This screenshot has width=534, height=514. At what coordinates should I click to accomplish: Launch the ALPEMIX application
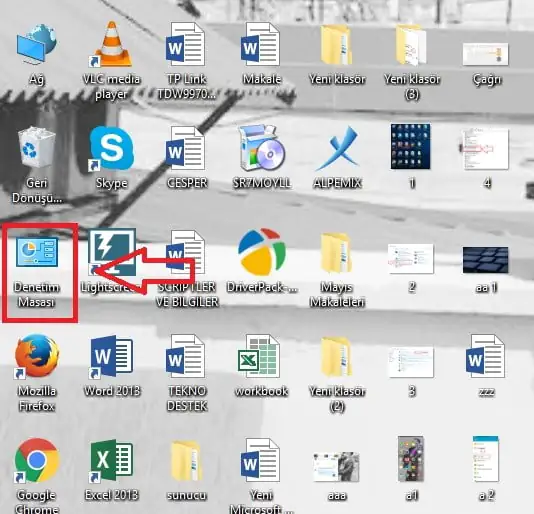(x=337, y=148)
